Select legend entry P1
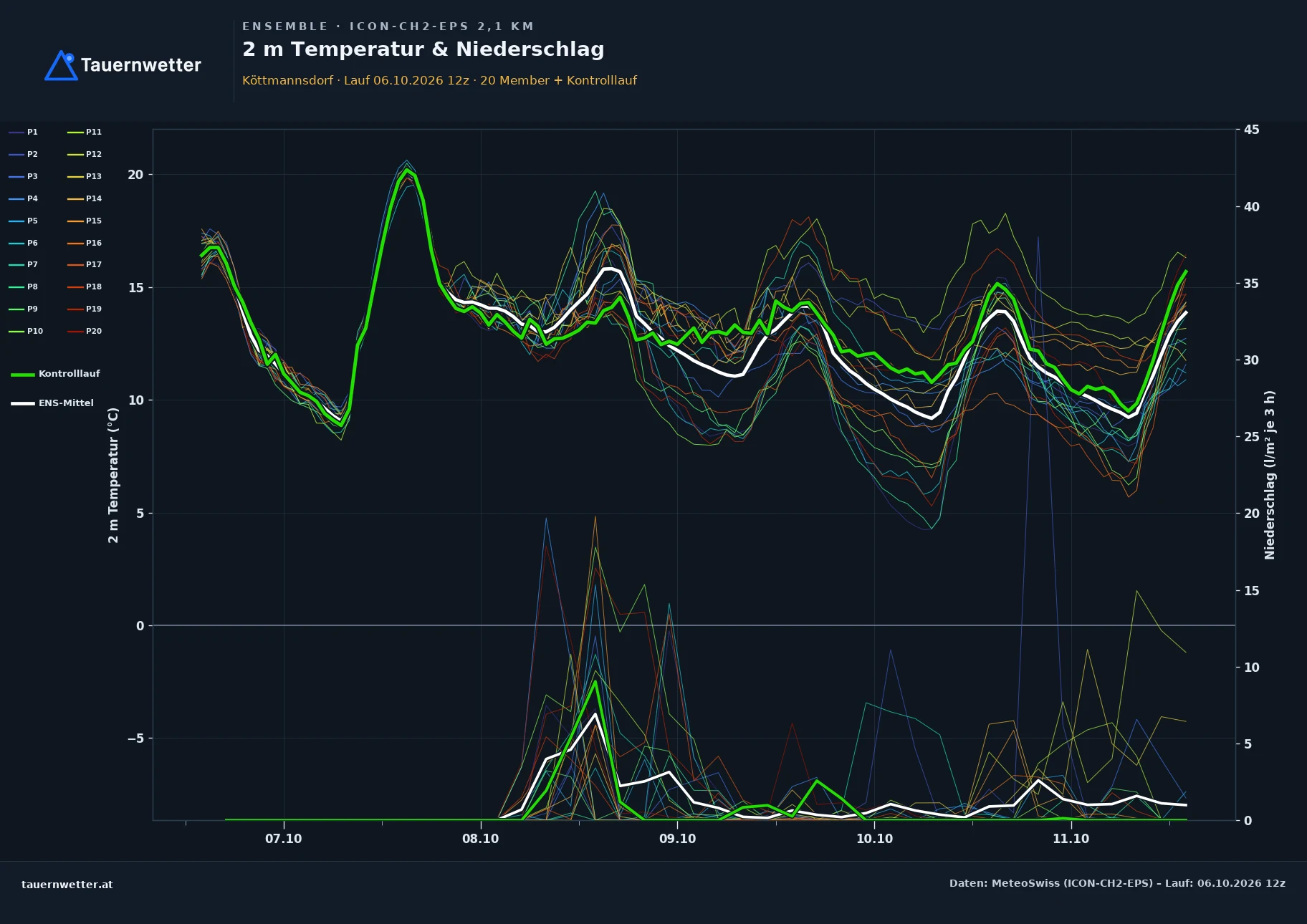This screenshot has width=1307, height=924. (23, 132)
